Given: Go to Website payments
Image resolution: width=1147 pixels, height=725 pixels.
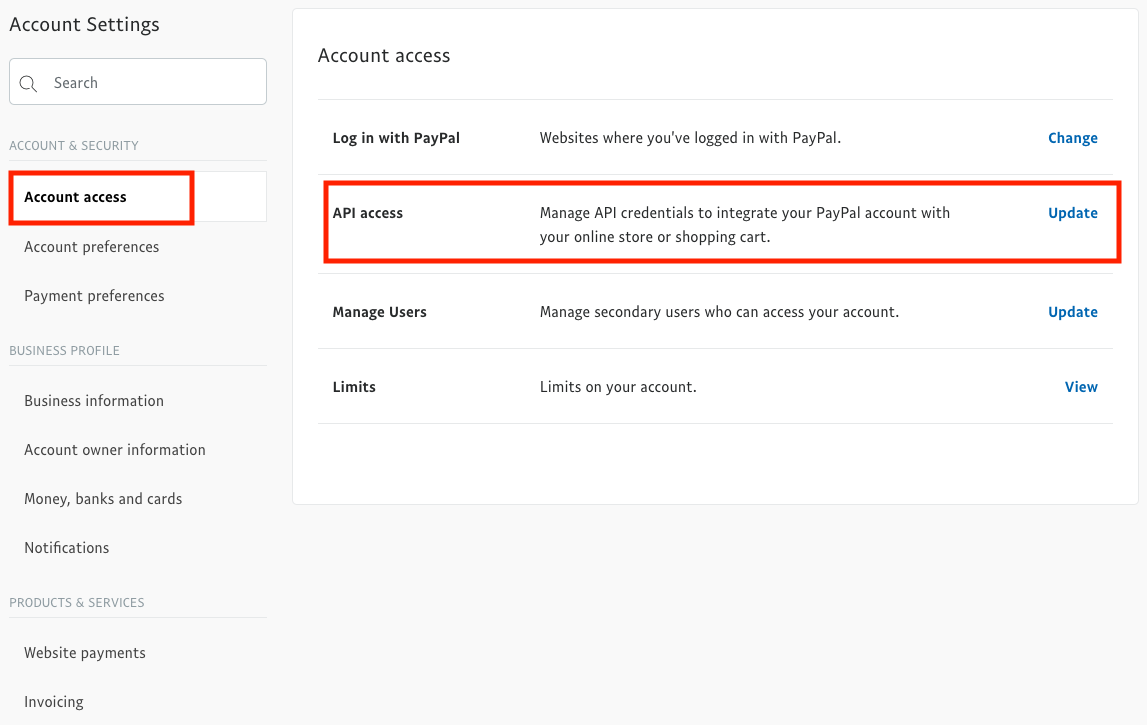Looking at the screenshot, I should pyautogui.click(x=85, y=653).
